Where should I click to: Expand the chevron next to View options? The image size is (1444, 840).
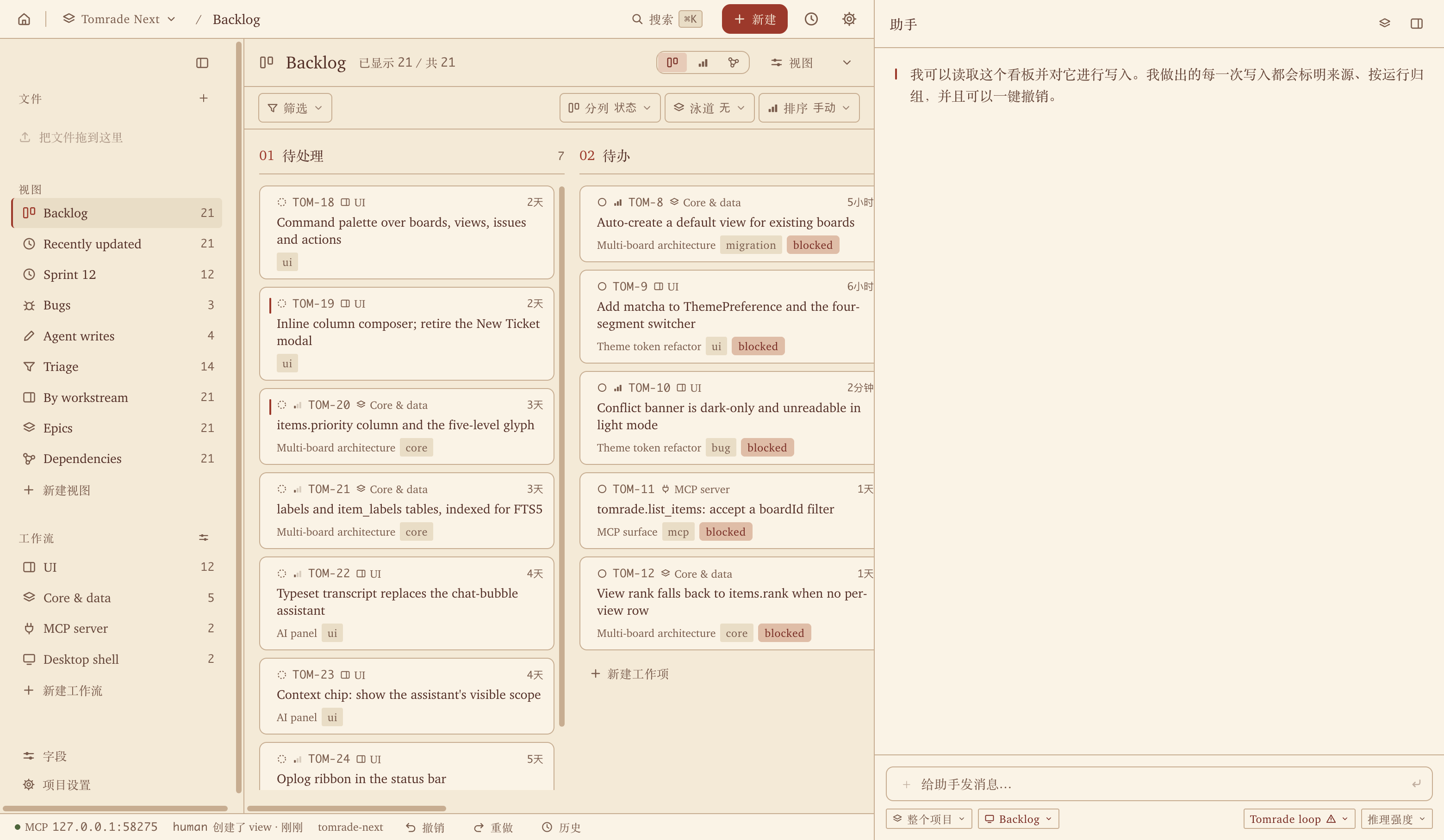click(x=846, y=62)
